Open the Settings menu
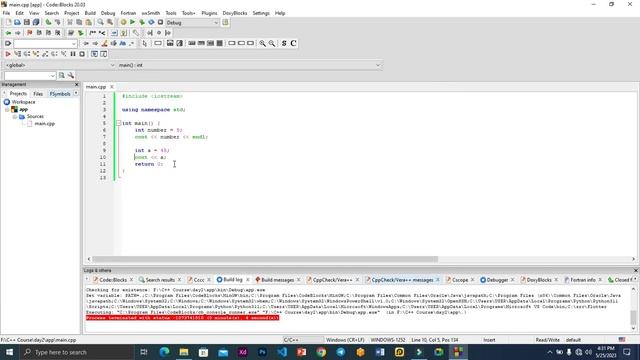 coord(261,13)
